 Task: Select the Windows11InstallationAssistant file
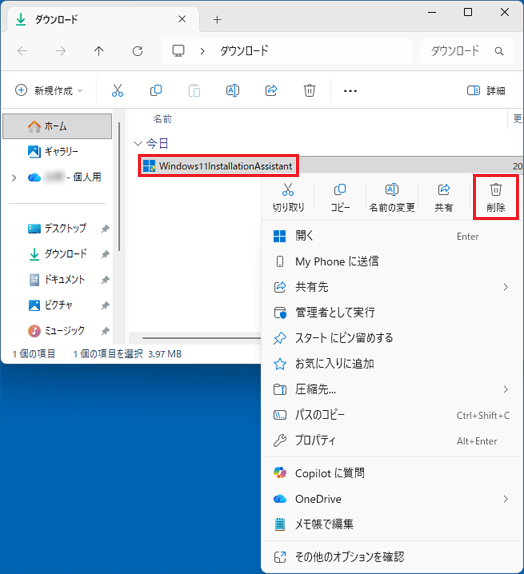tap(218, 166)
